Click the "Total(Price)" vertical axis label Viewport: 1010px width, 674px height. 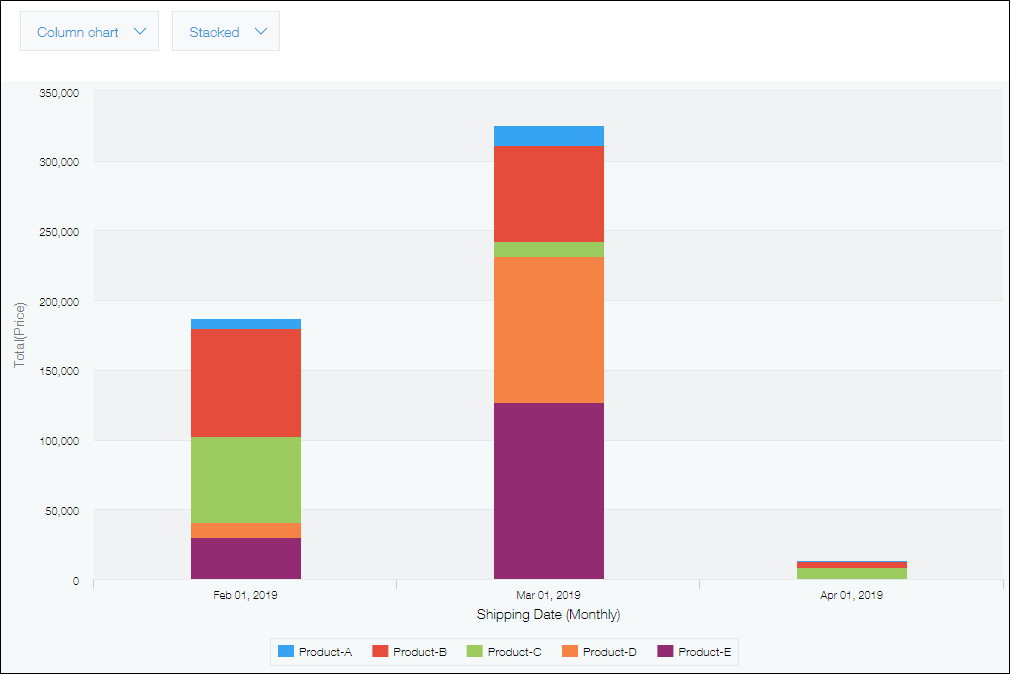(18, 334)
